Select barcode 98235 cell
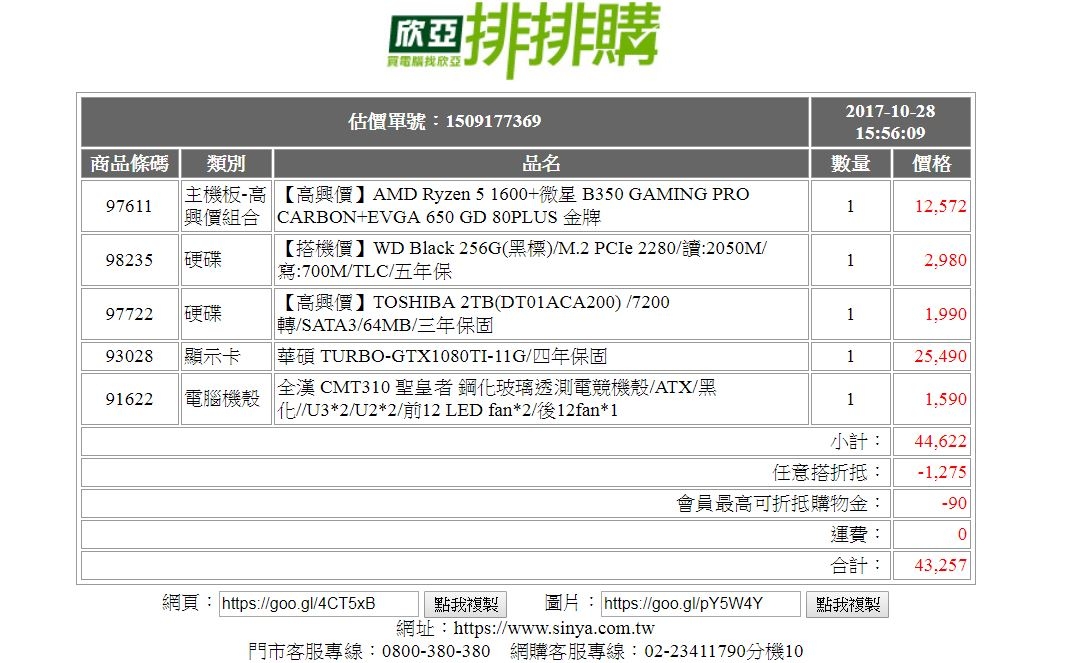This screenshot has height=663, width=1071. click(130, 260)
